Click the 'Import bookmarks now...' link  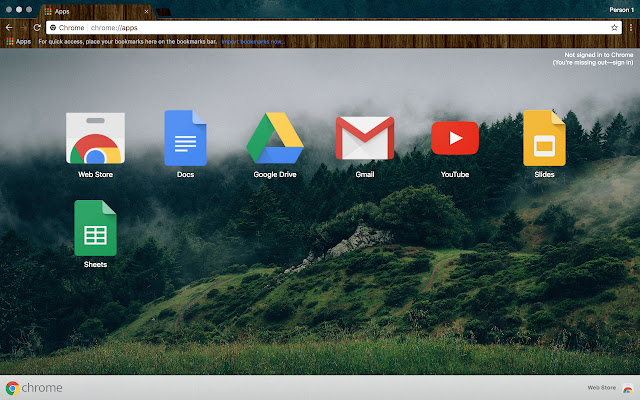pos(253,42)
